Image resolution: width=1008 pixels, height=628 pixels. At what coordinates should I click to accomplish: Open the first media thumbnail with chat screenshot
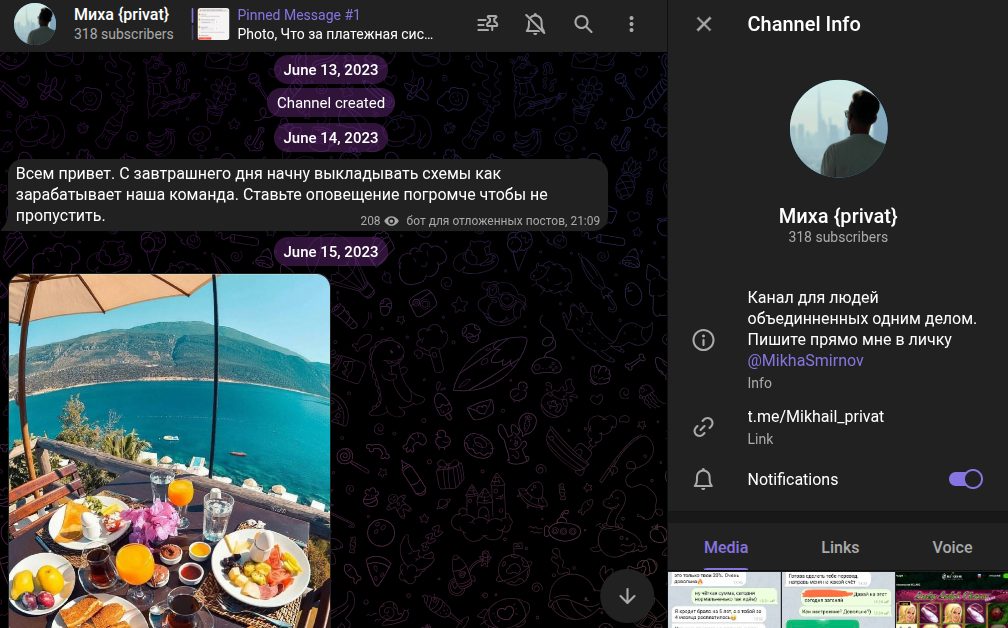[x=724, y=600]
